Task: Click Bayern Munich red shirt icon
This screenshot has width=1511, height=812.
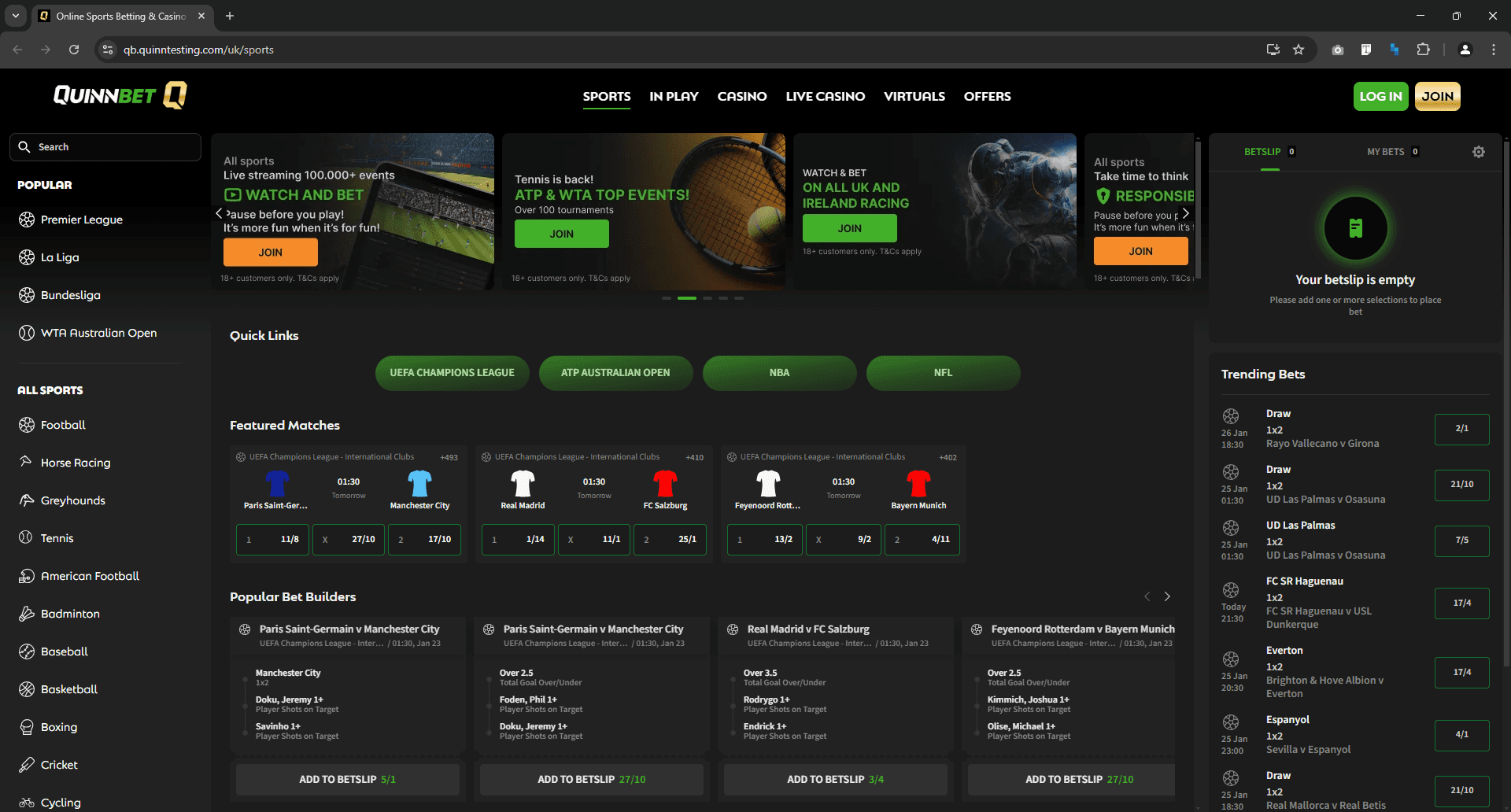Action: pos(918,483)
